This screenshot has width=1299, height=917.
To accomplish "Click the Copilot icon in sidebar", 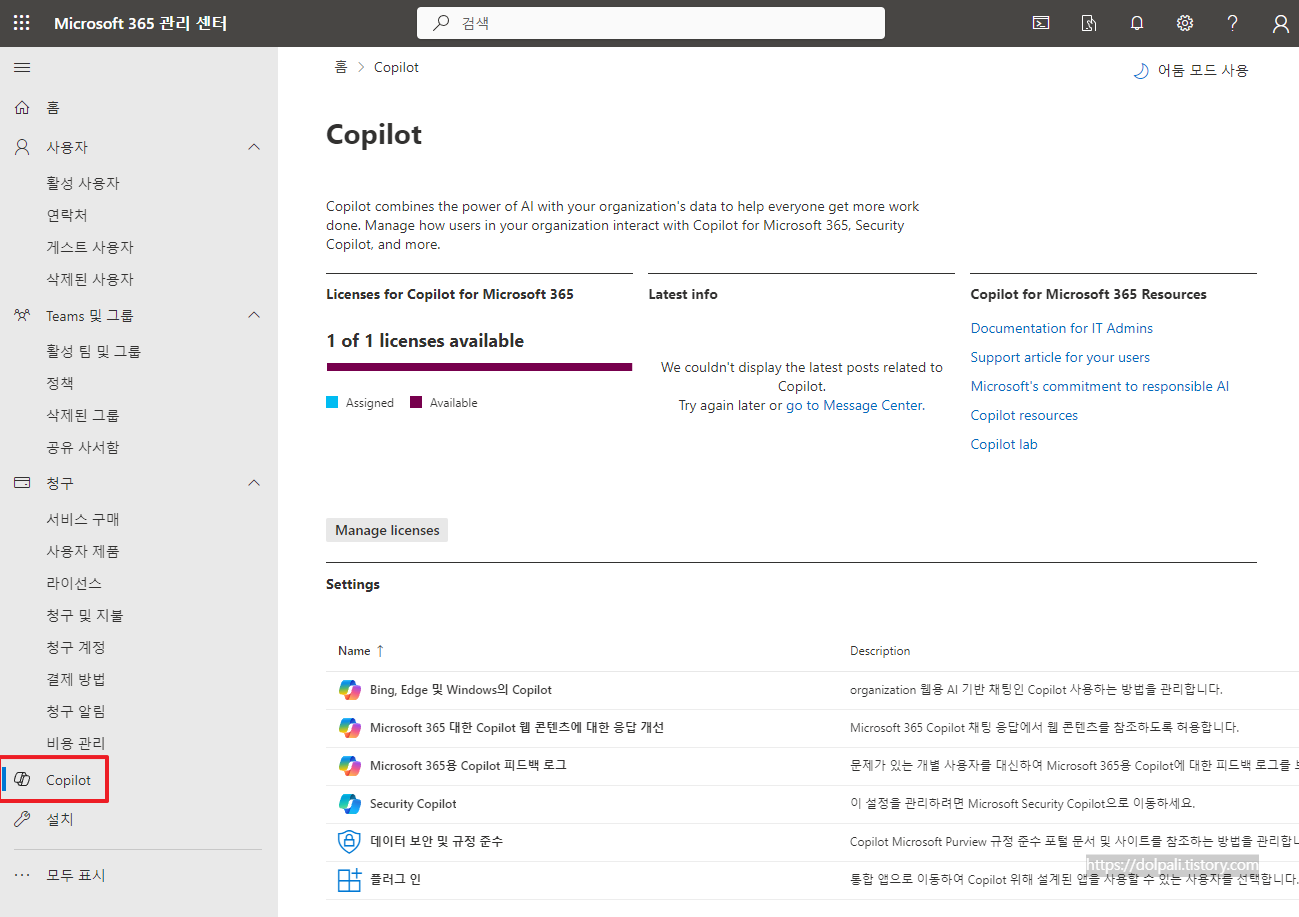I will [x=22, y=780].
